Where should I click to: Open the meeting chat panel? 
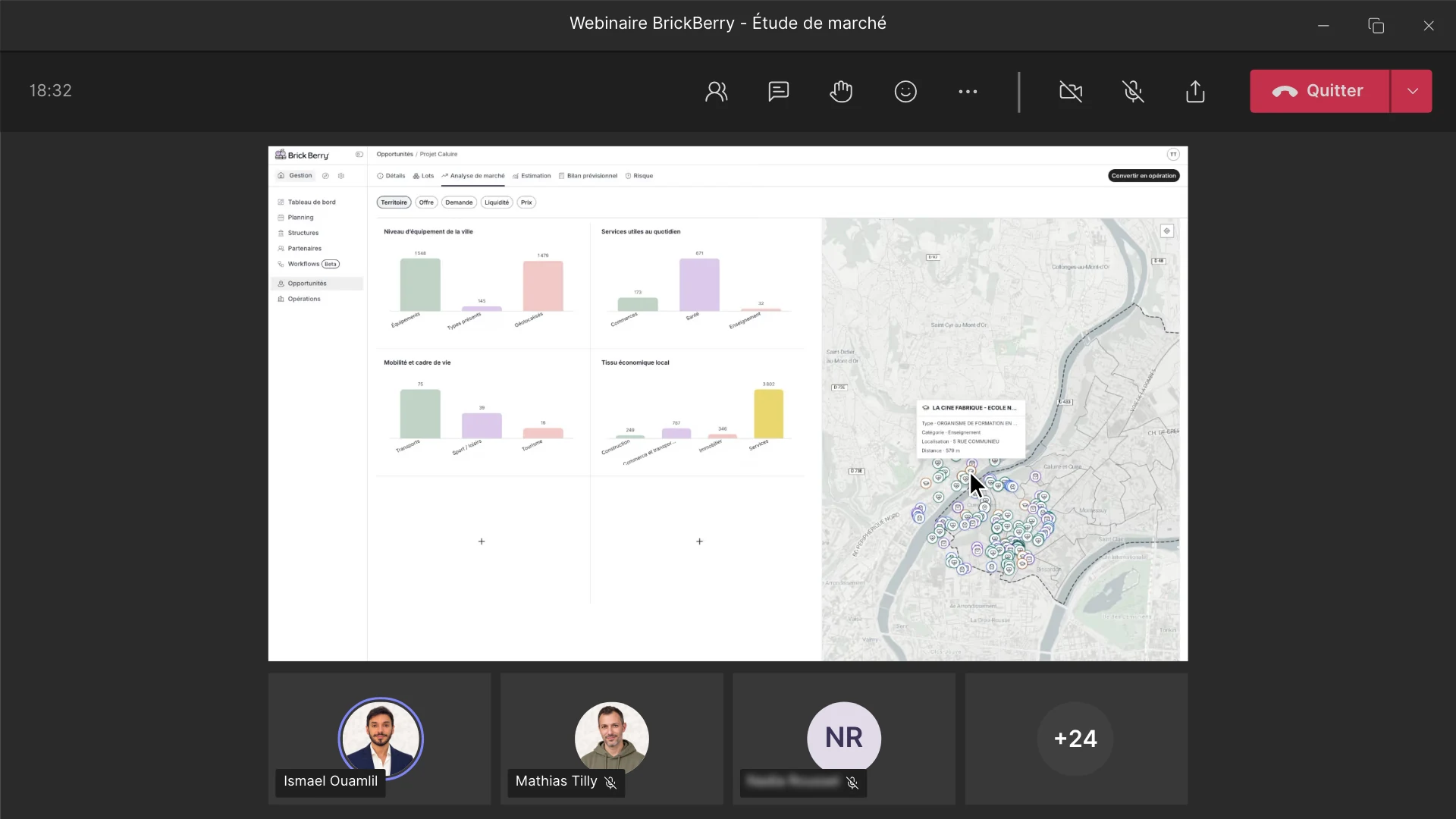click(779, 91)
